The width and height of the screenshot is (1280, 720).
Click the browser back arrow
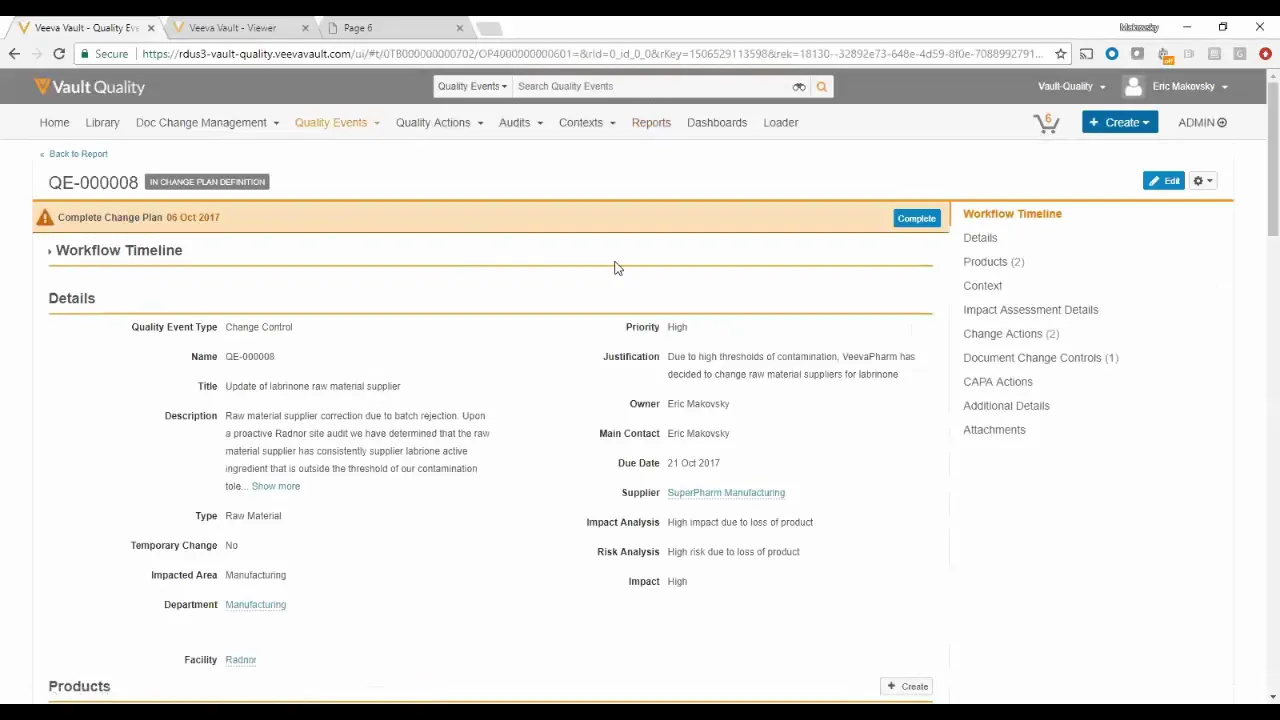click(14, 54)
